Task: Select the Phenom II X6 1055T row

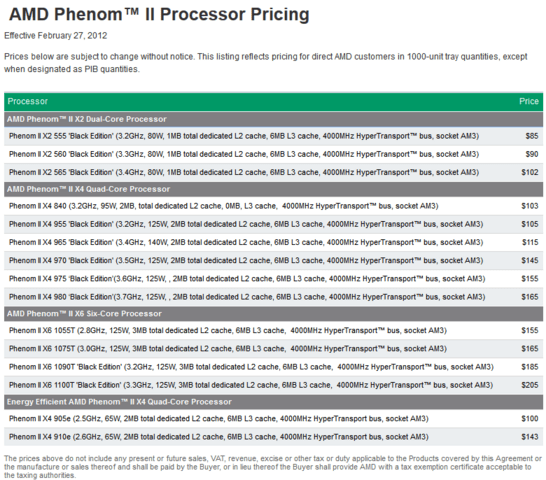Action: click(x=273, y=331)
